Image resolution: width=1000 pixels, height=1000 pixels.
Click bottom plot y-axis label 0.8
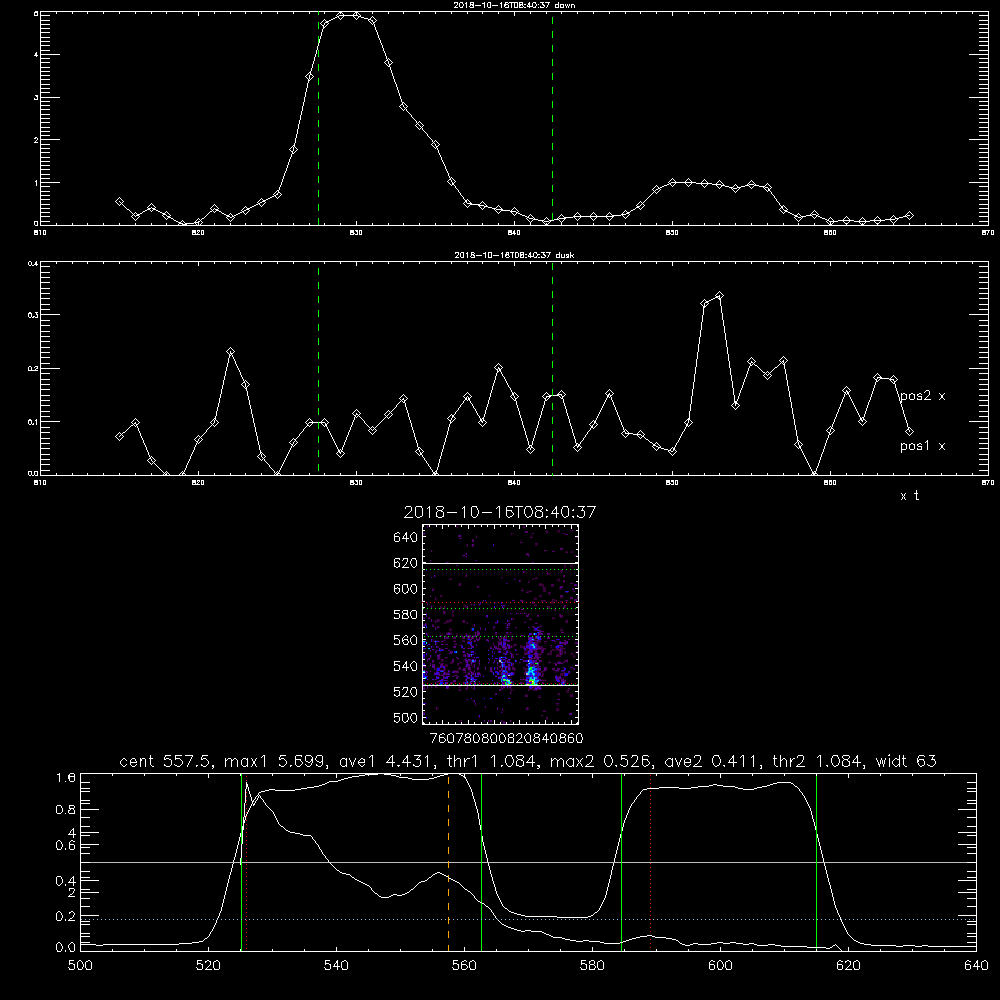[66, 810]
